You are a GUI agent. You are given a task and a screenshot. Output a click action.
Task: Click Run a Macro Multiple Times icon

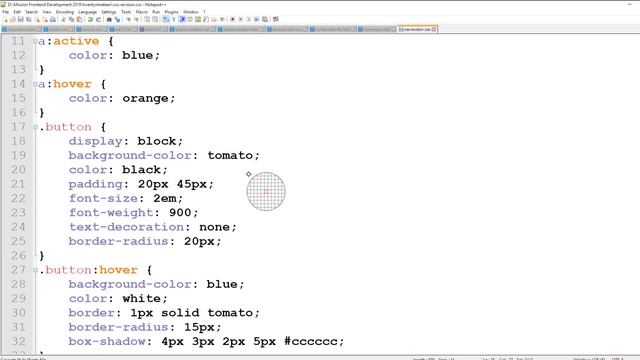(x=256, y=19)
